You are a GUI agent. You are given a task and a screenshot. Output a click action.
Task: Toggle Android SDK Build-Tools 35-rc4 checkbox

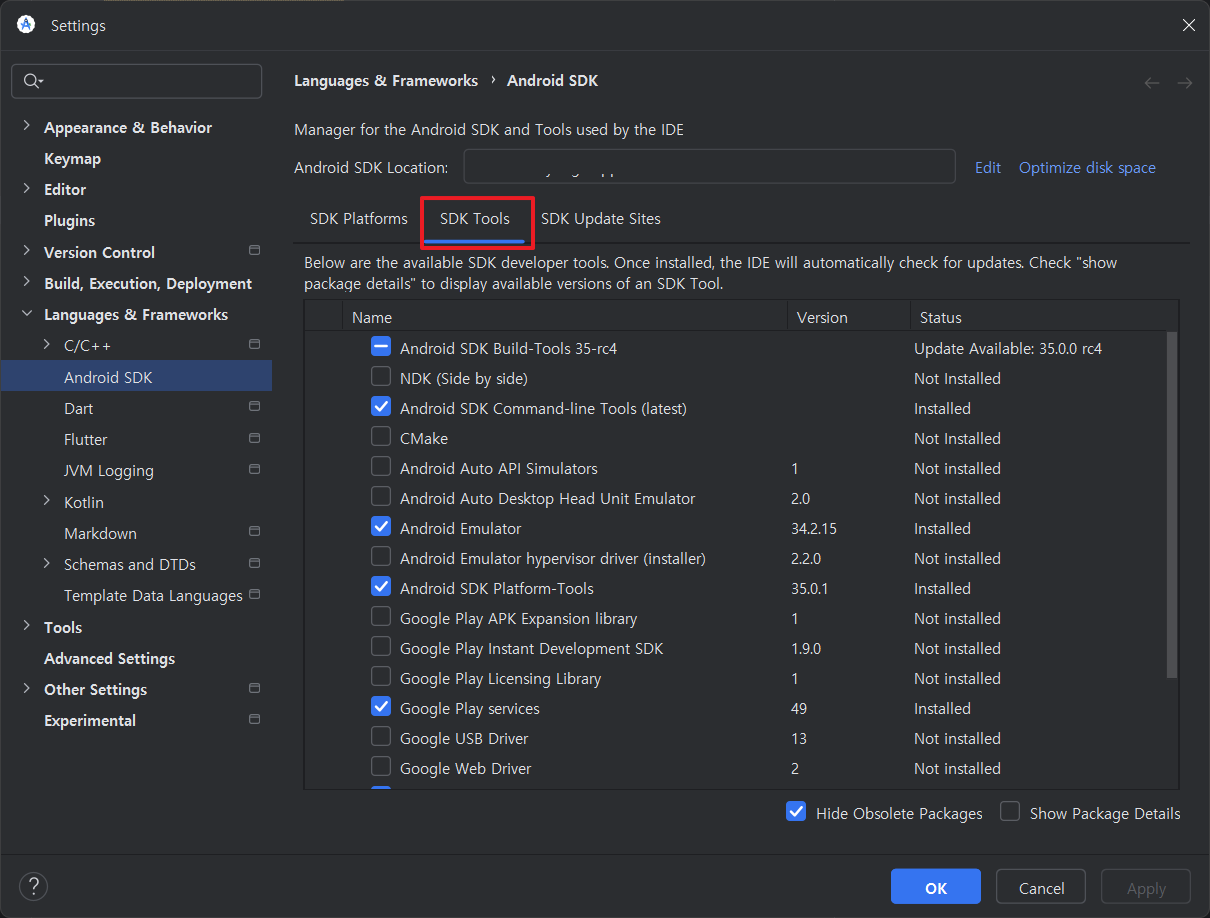[x=381, y=347]
